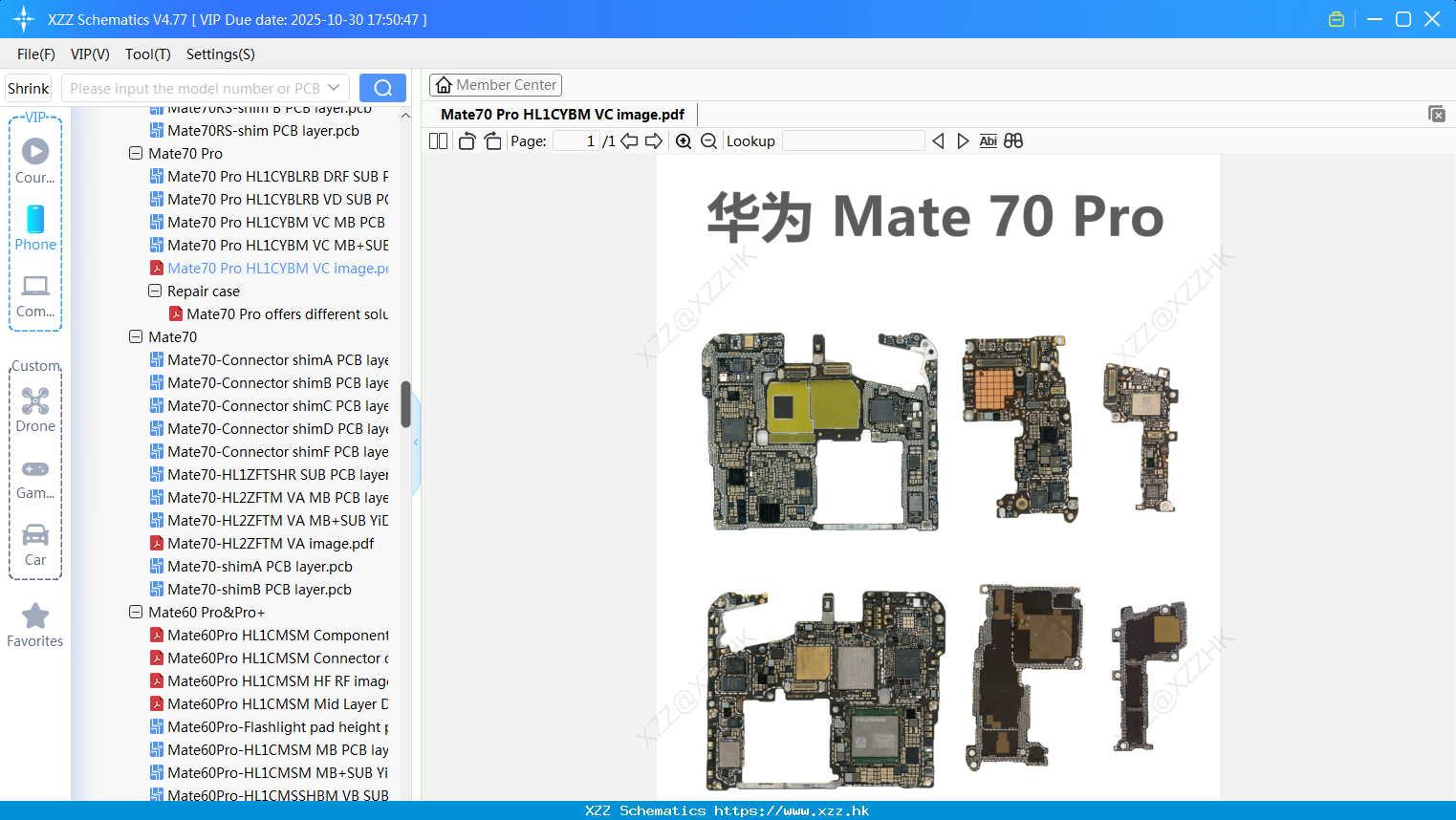Click the two-page view layout icon
Viewport: 1456px width, 820px height.
point(438,141)
